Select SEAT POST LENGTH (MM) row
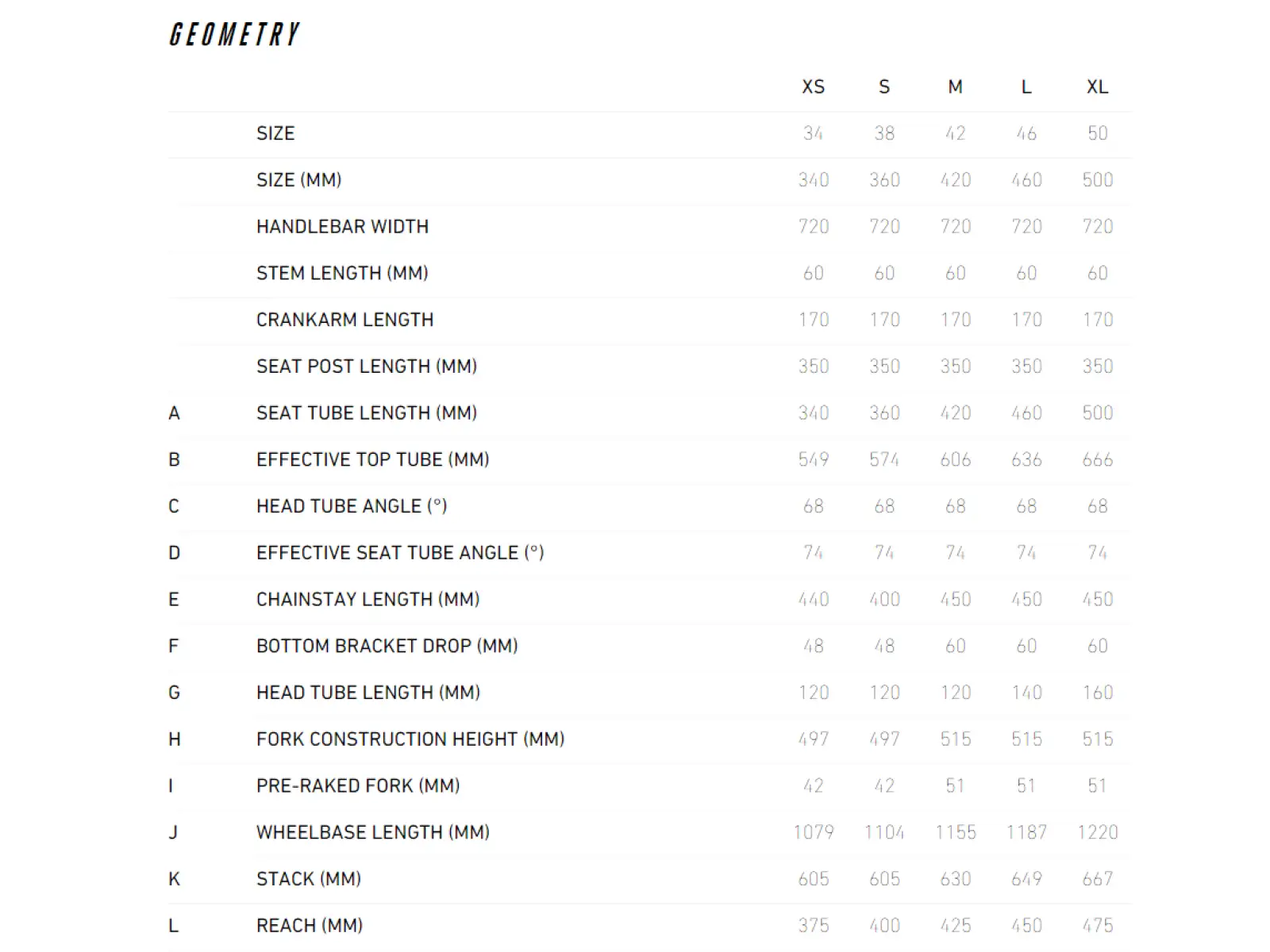Screen dimensions: 1270x952 coord(649,367)
